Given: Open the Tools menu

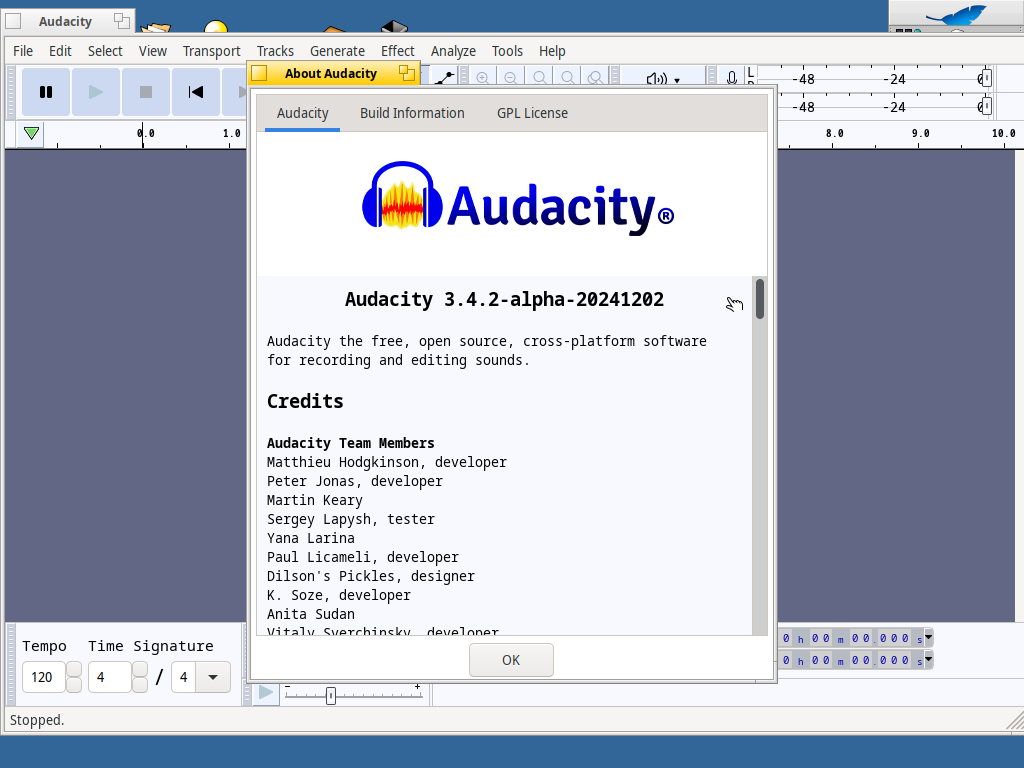Looking at the screenshot, I should point(507,51).
